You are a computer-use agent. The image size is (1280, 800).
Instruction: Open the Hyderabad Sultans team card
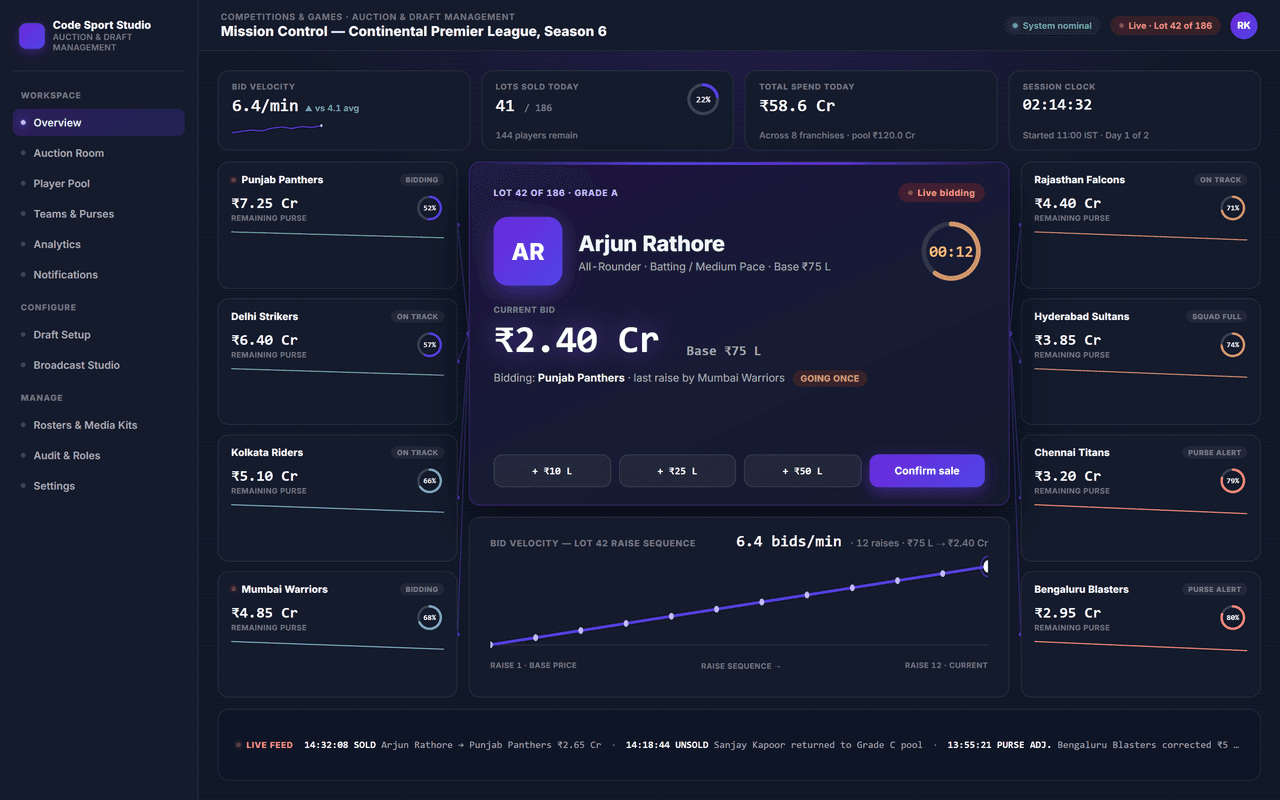click(1141, 362)
